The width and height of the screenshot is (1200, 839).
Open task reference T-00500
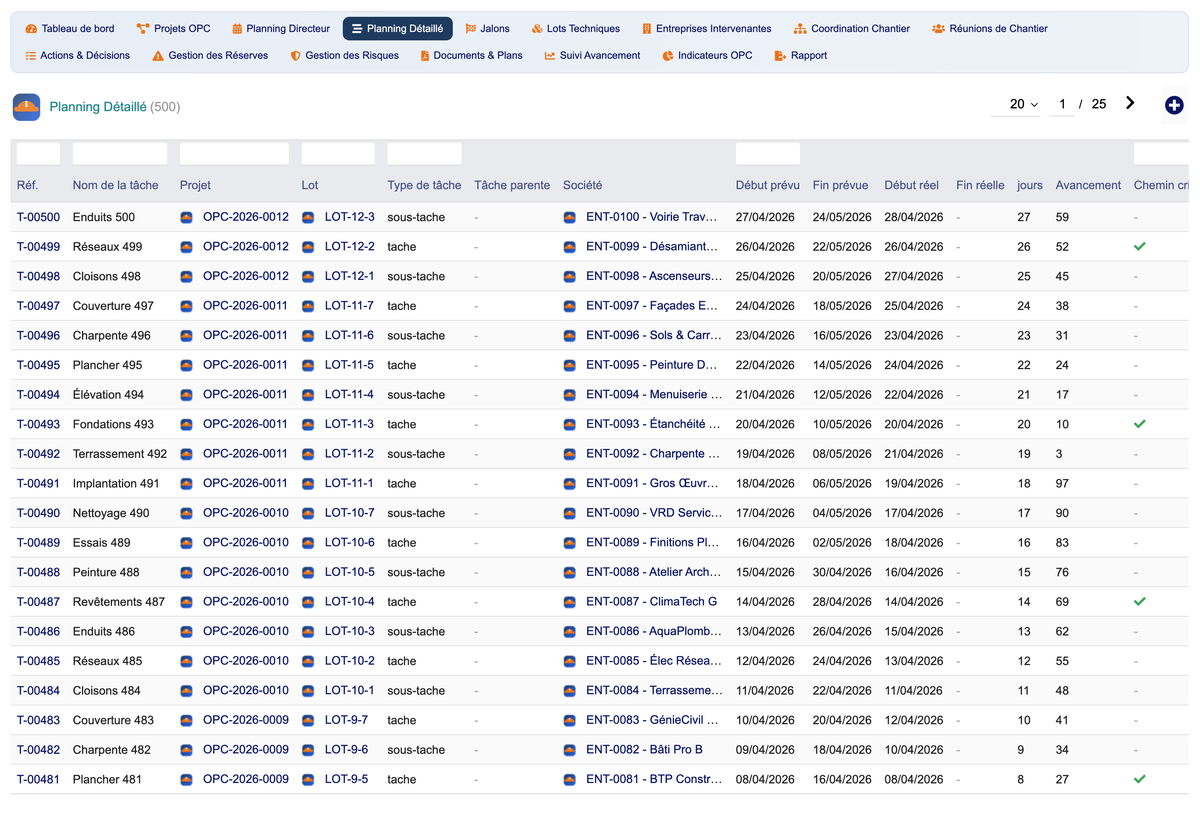pos(38,217)
